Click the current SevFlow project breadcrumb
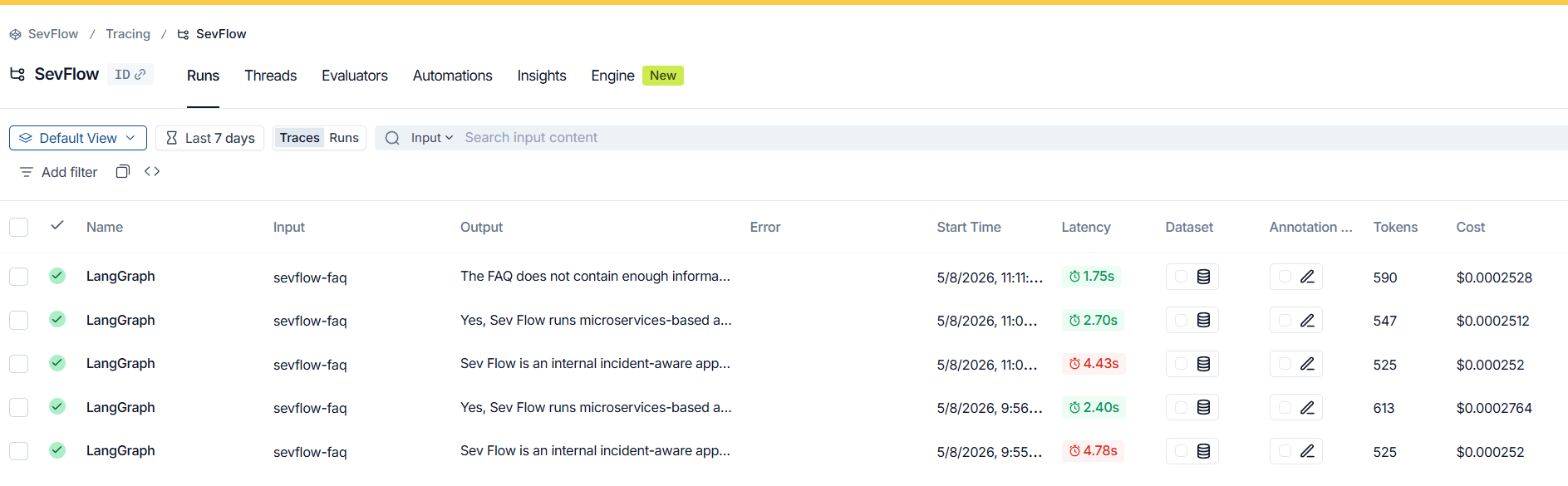The image size is (1568, 486). pos(221,34)
